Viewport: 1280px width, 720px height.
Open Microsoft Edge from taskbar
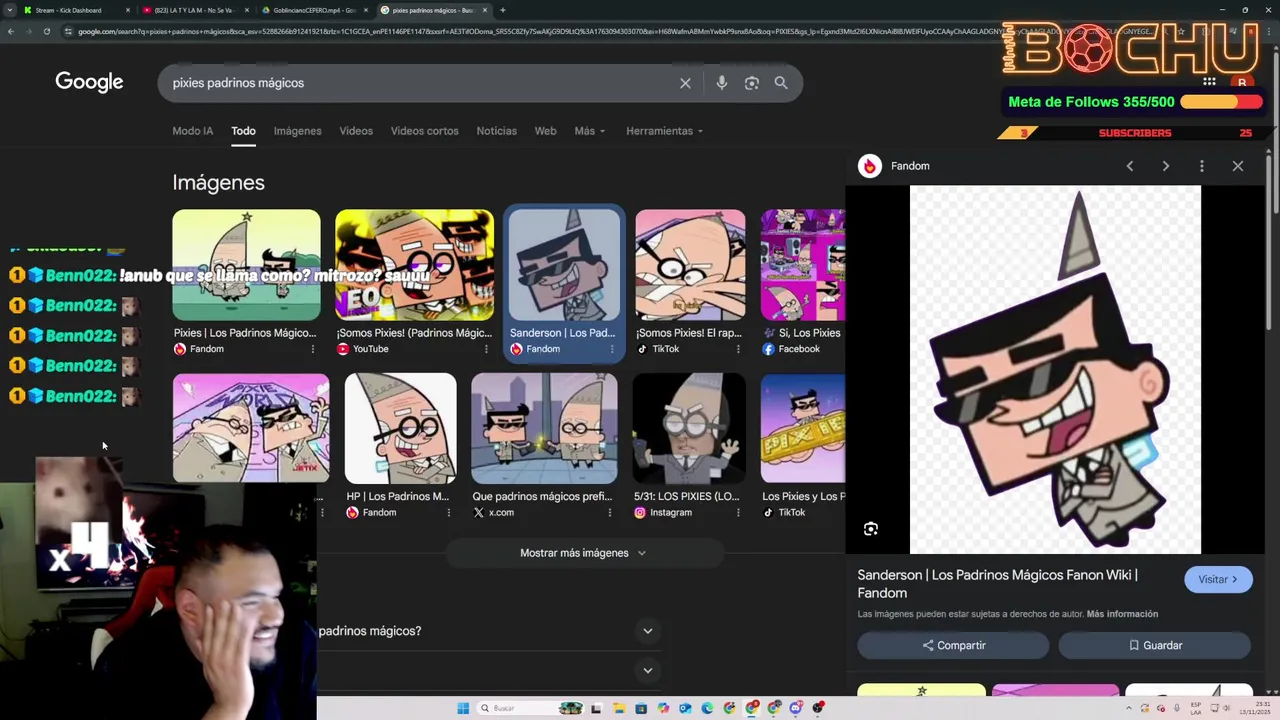(707, 708)
